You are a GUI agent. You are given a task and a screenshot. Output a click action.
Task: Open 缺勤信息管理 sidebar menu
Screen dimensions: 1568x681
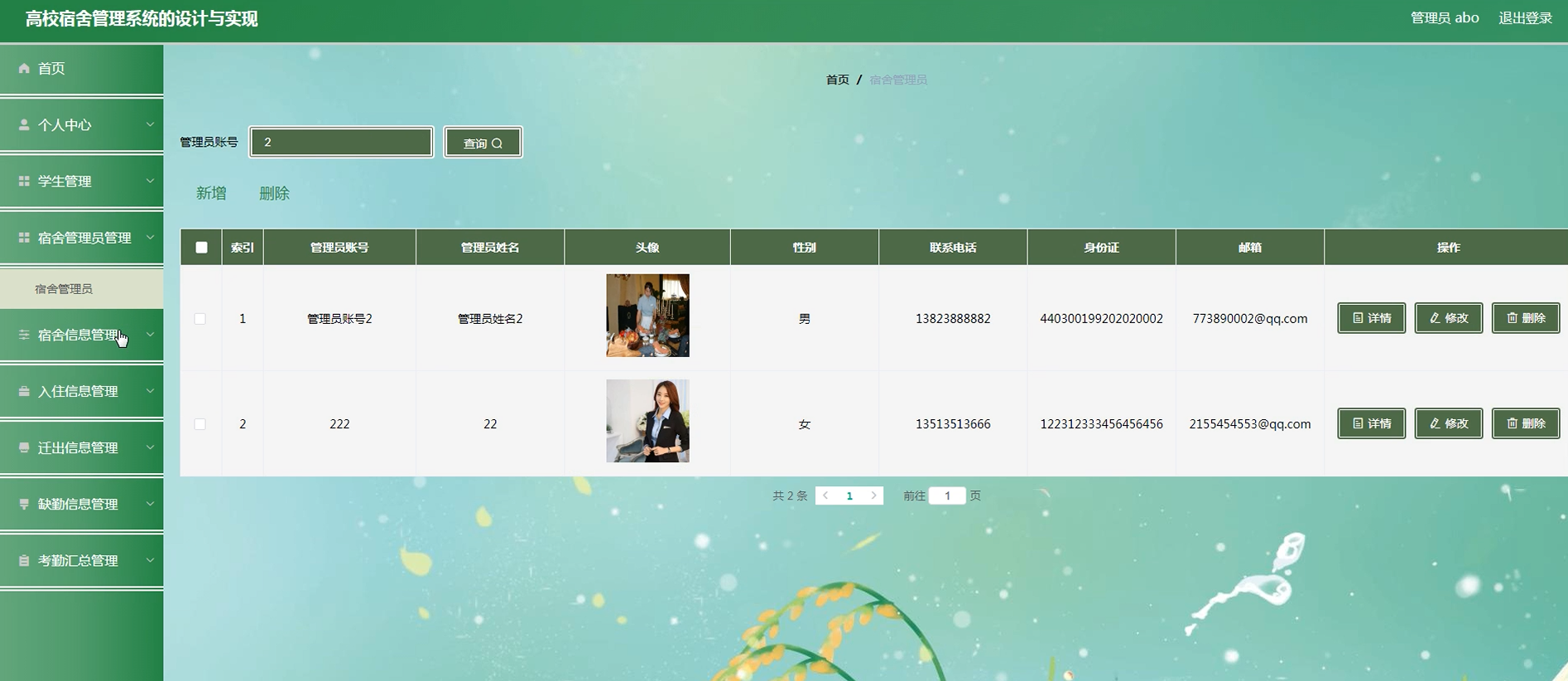click(x=81, y=504)
